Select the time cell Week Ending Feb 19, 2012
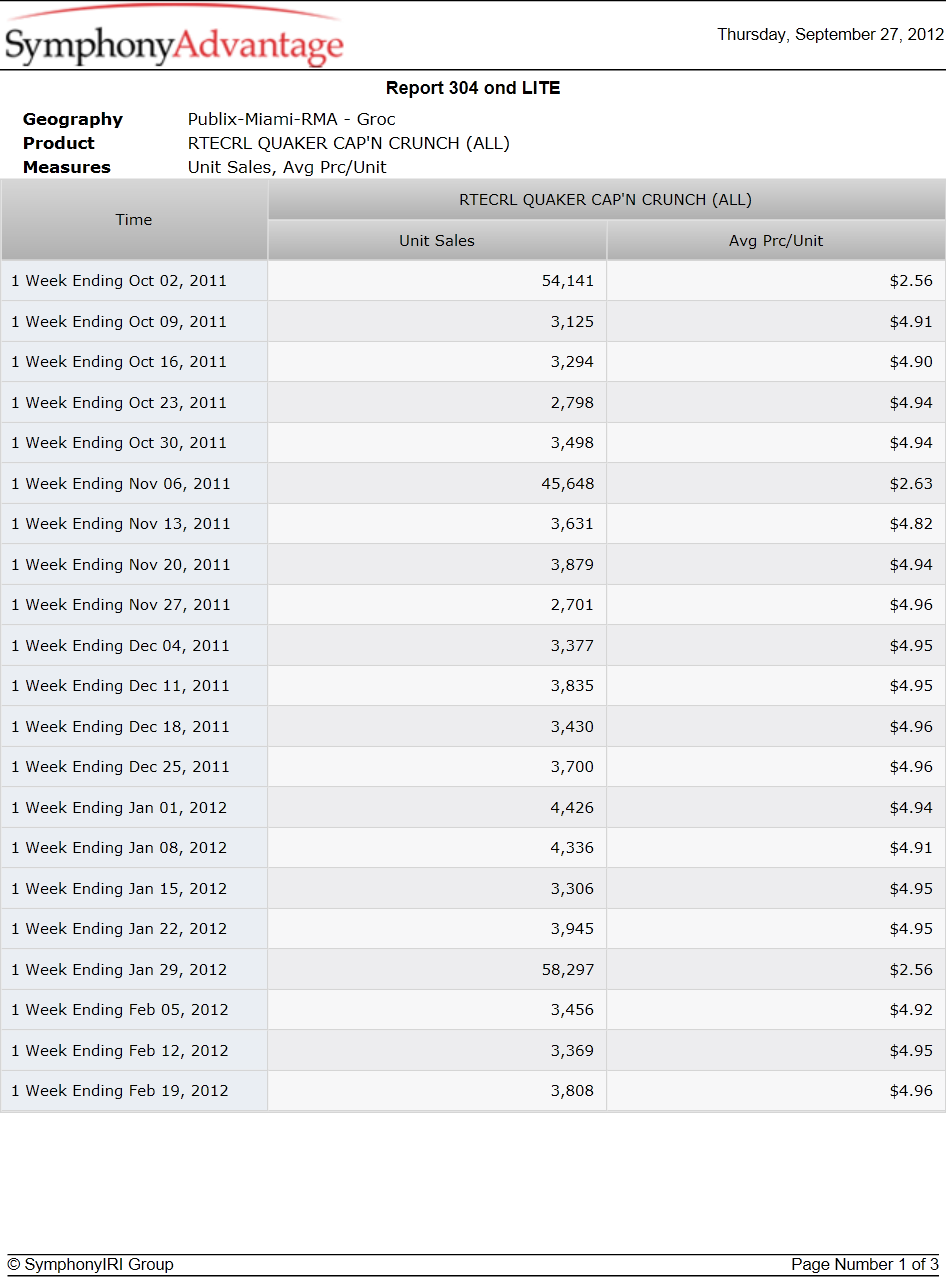This screenshot has height=1284, width=946. point(134,1091)
